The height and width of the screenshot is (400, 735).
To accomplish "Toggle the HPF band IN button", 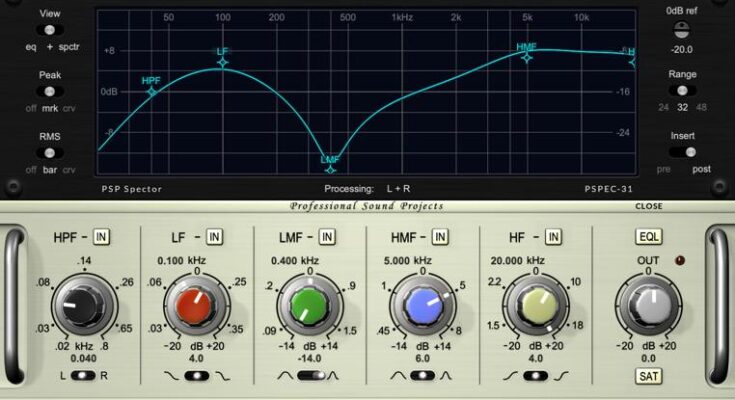I will [x=102, y=237].
